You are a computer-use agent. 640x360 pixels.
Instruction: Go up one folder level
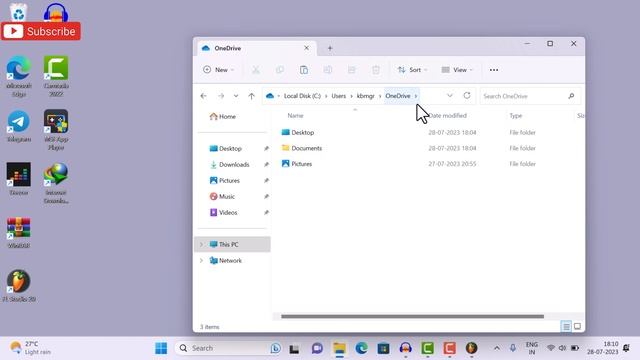pyautogui.click(x=251, y=96)
